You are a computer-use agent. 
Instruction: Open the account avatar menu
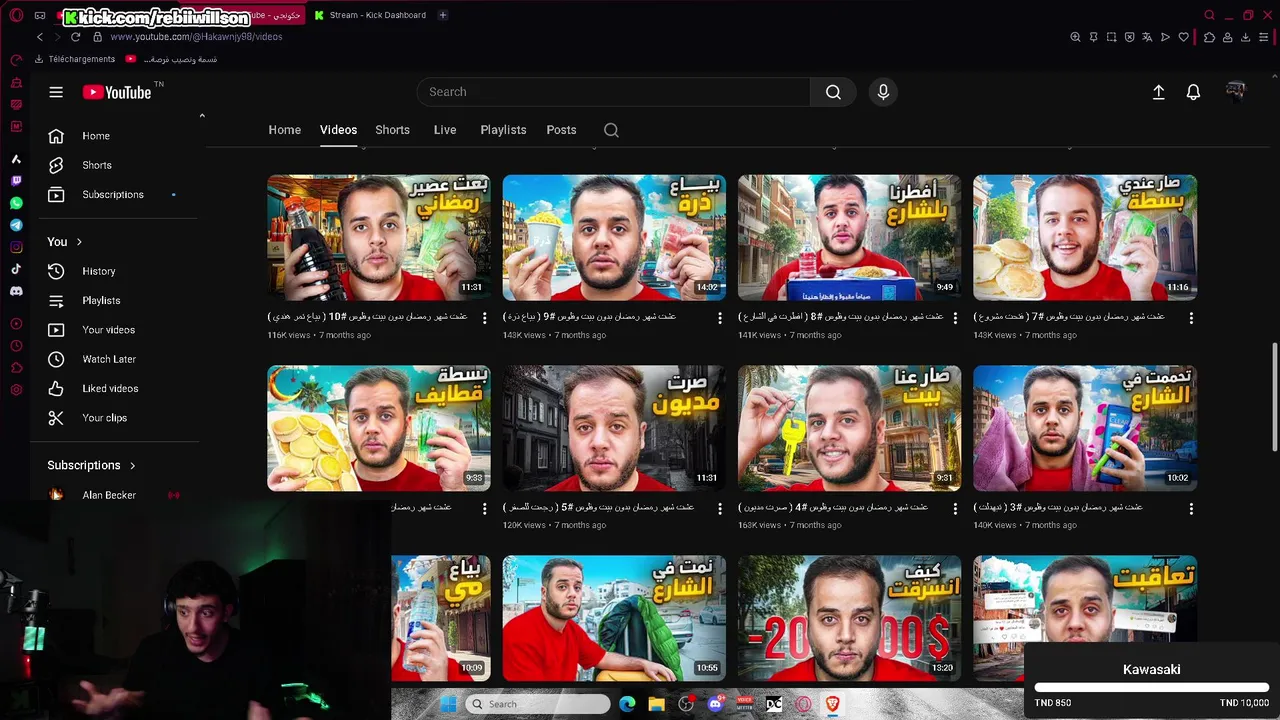(1236, 92)
